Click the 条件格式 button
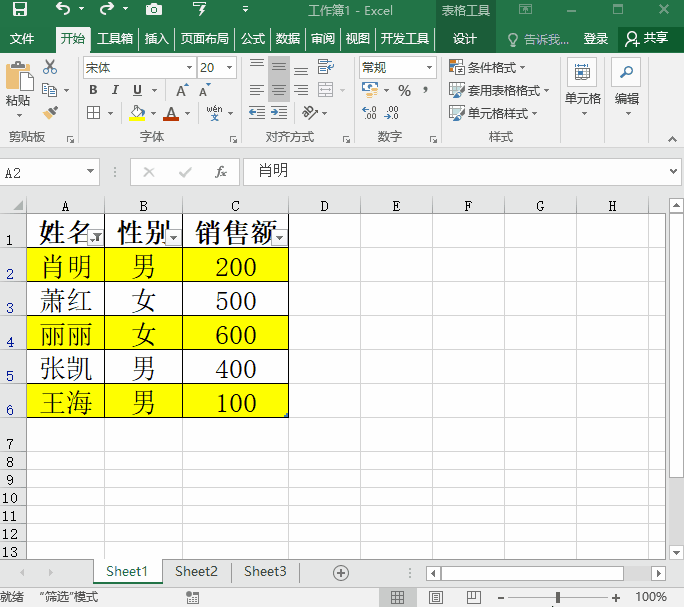Screen dimensions: 684x607 click(x=487, y=68)
